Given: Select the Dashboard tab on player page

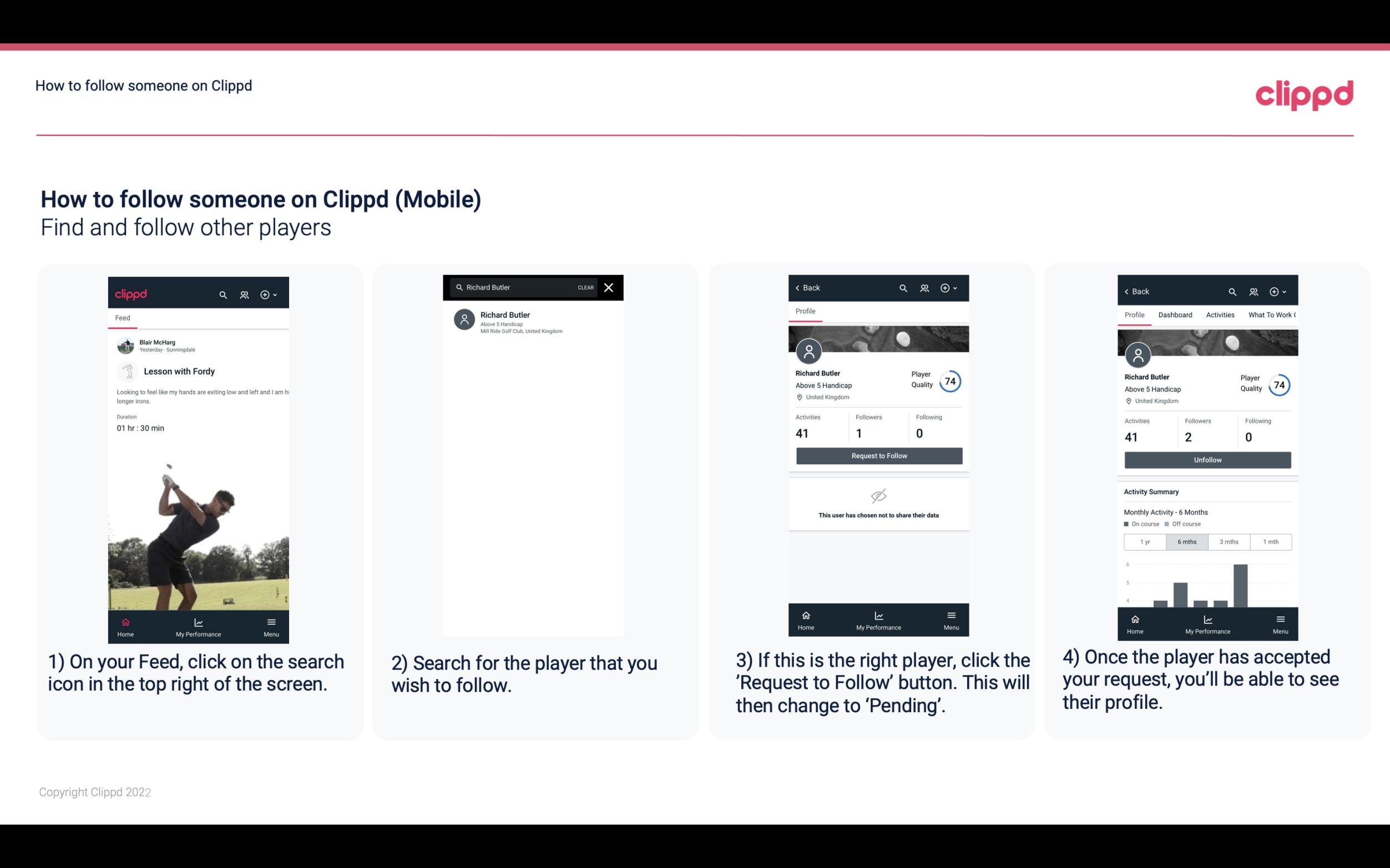Looking at the screenshot, I should pyautogui.click(x=1175, y=314).
